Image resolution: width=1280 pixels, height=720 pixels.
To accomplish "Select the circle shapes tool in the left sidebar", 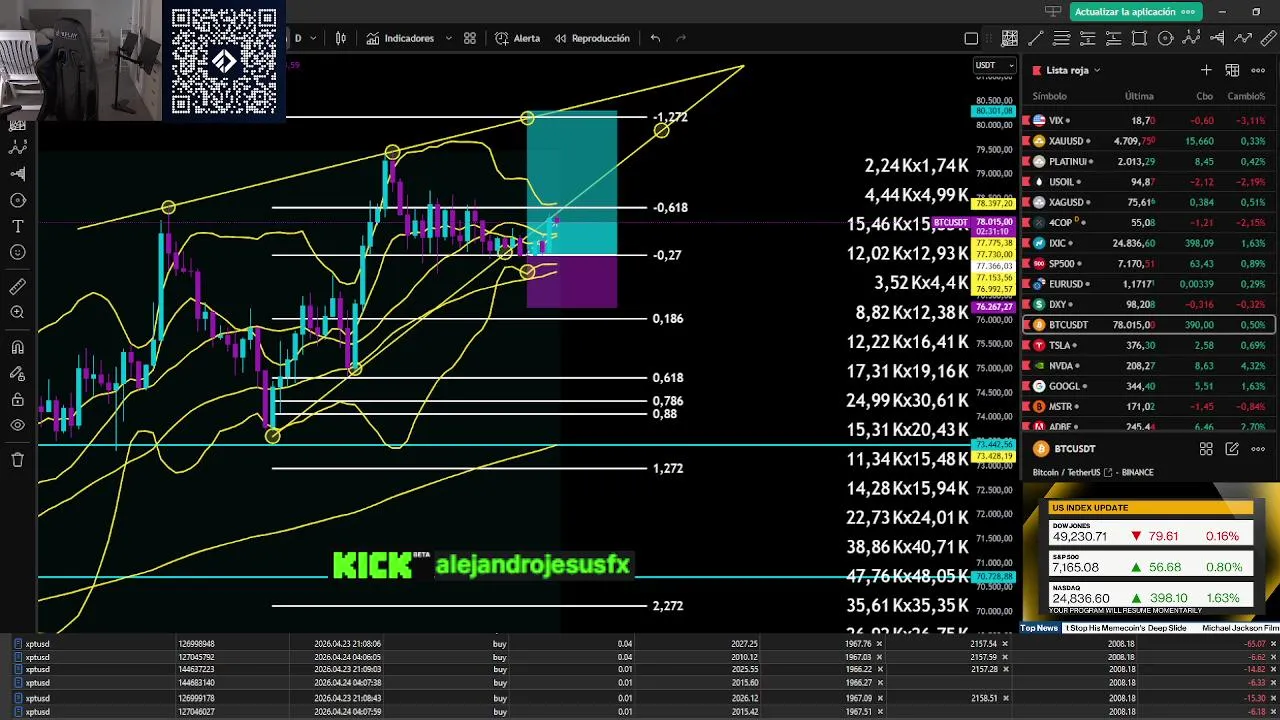I will pyautogui.click(x=17, y=201).
